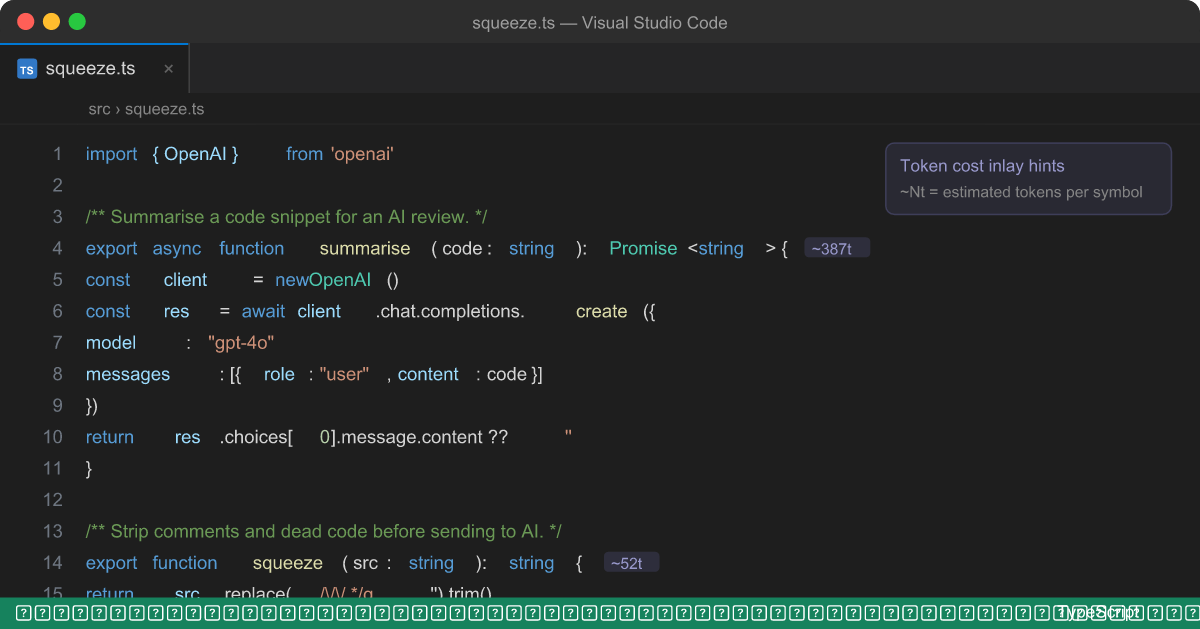The image size is (1200, 629).
Task: Click the 'Summarise a code snippet' comment
Action: tap(287, 217)
